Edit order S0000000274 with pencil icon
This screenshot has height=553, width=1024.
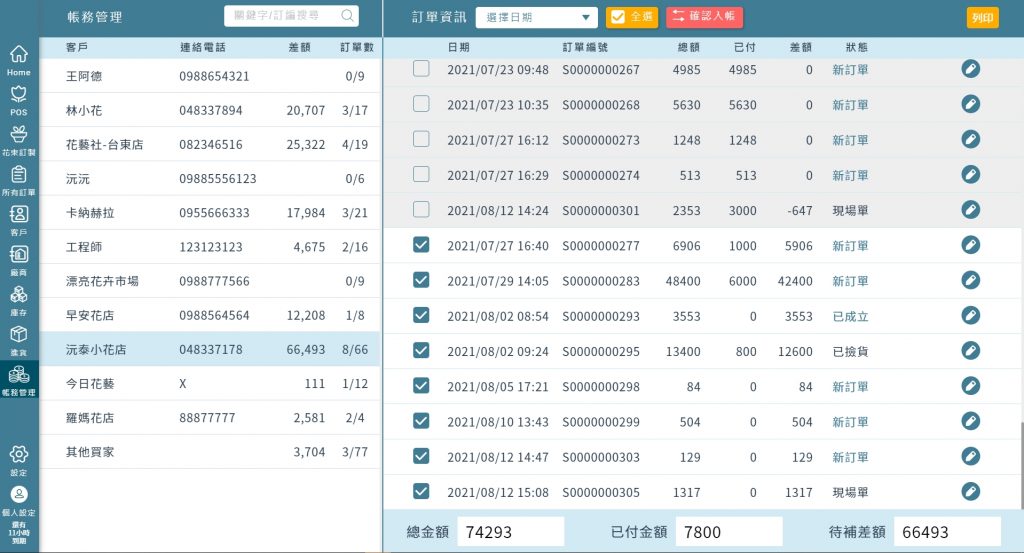click(970, 174)
